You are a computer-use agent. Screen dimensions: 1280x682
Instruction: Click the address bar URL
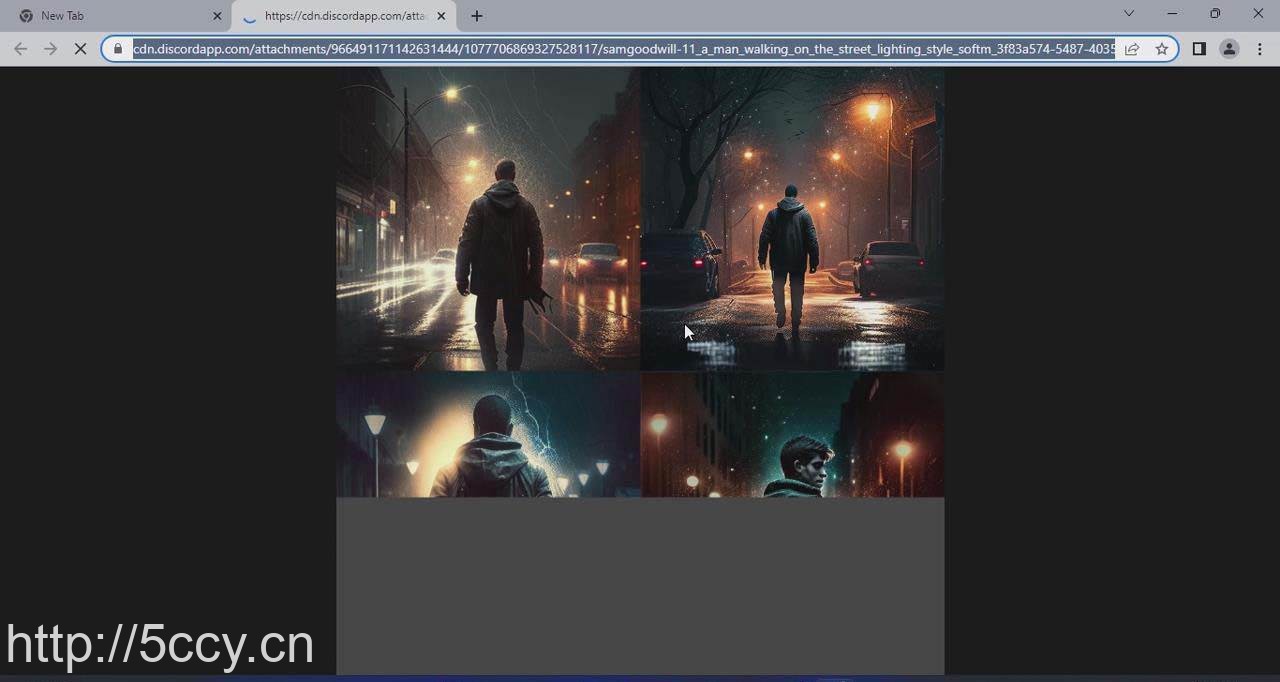(x=620, y=49)
